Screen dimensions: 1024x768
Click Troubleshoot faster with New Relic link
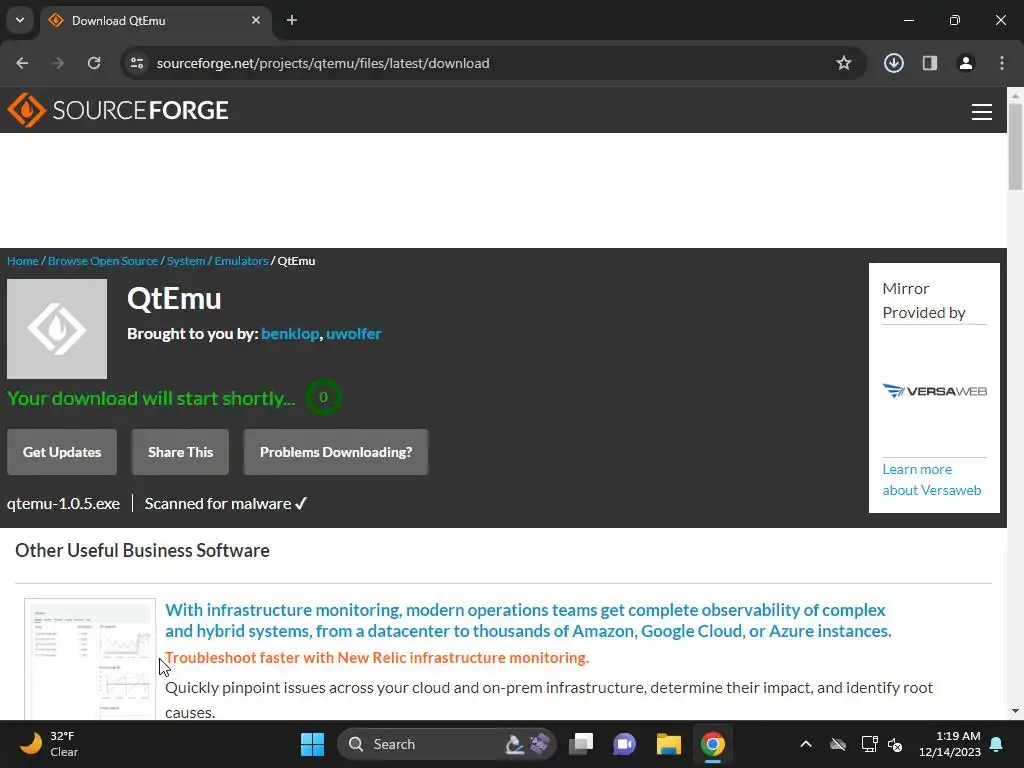[x=377, y=658]
